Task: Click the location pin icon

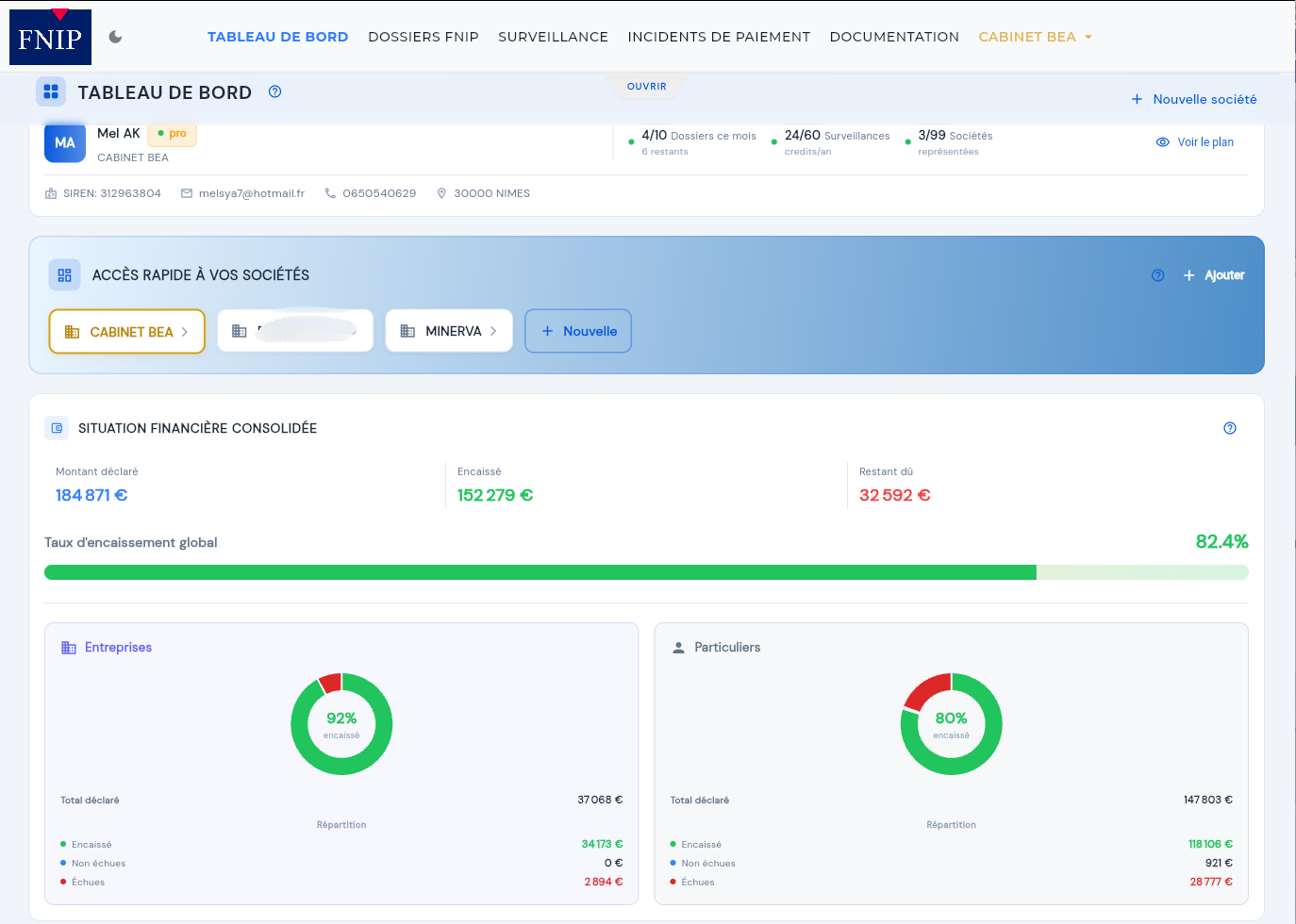Action: (441, 193)
